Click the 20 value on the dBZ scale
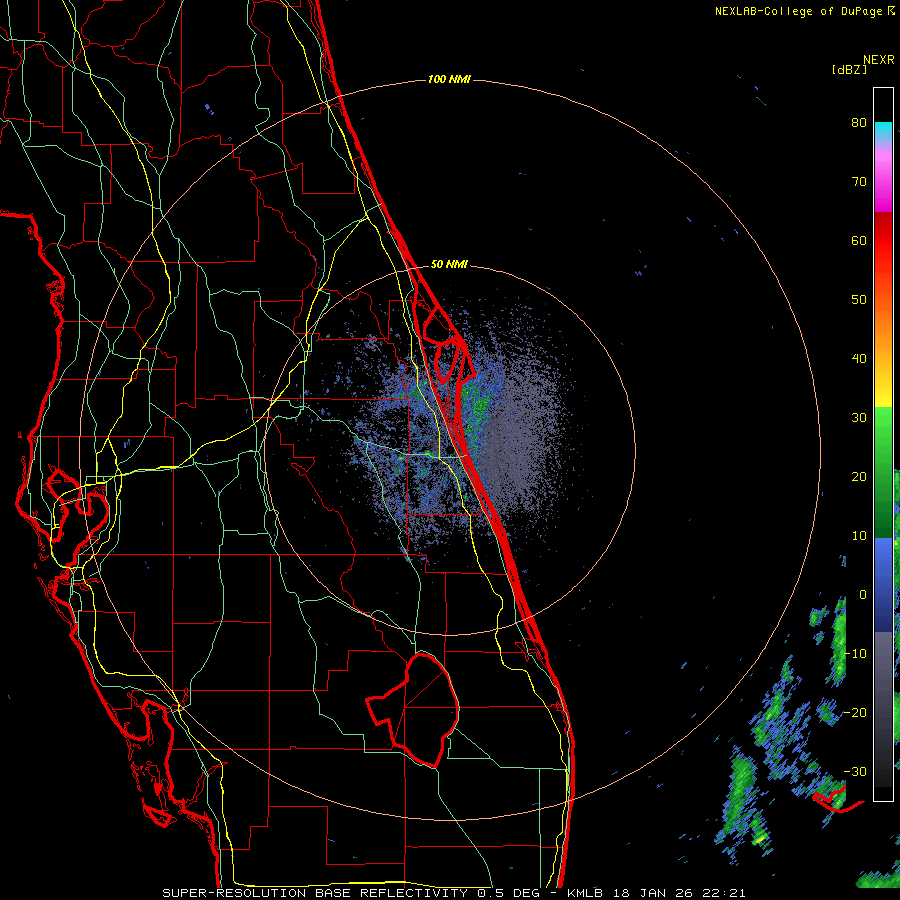Viewport: 900px width, 900px height. click(859, 476)
